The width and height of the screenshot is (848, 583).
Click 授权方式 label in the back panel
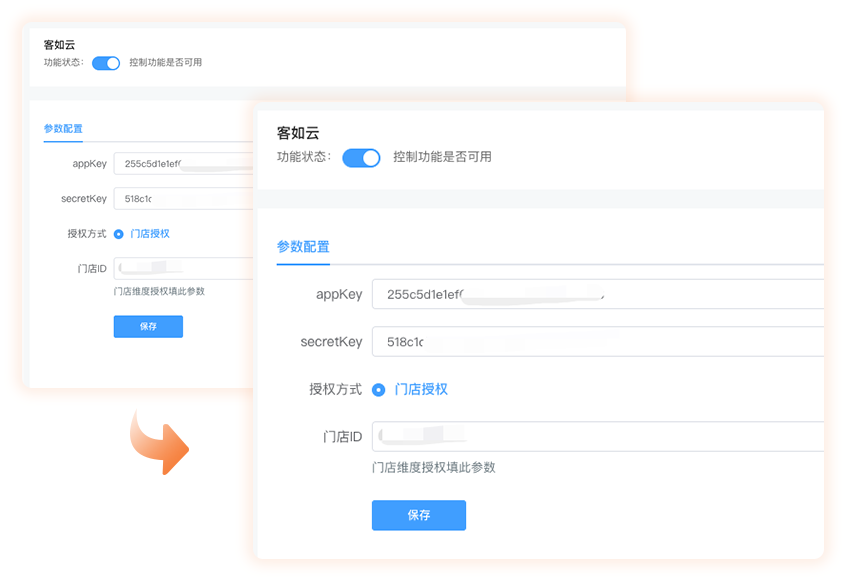87,234
